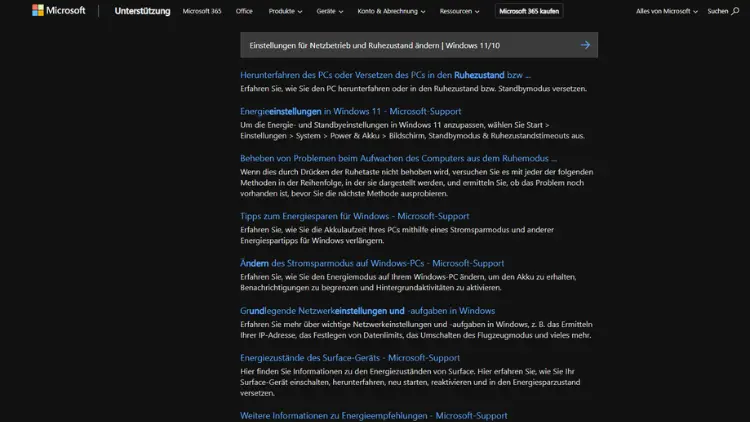The height and width of the screenshot is (422, 750).
Task: Open Beheben von Problemen beim Aufwachen result
Action: point(398,158)
